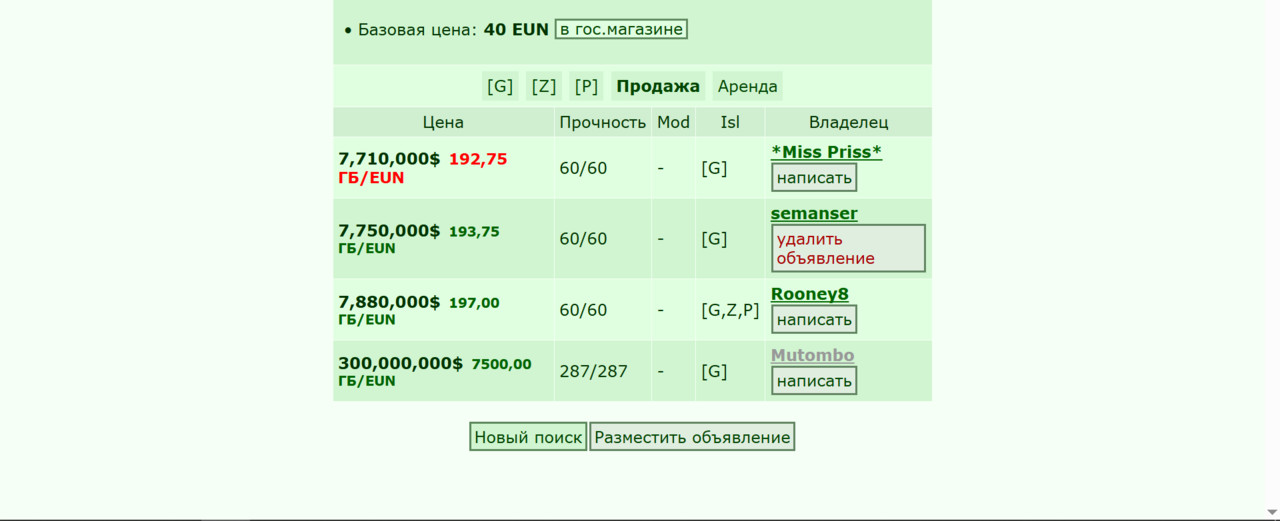Click the 'Разместить объявление' button
The height and width of the screenshot is (521, 1280).
(x=692, y=437)
